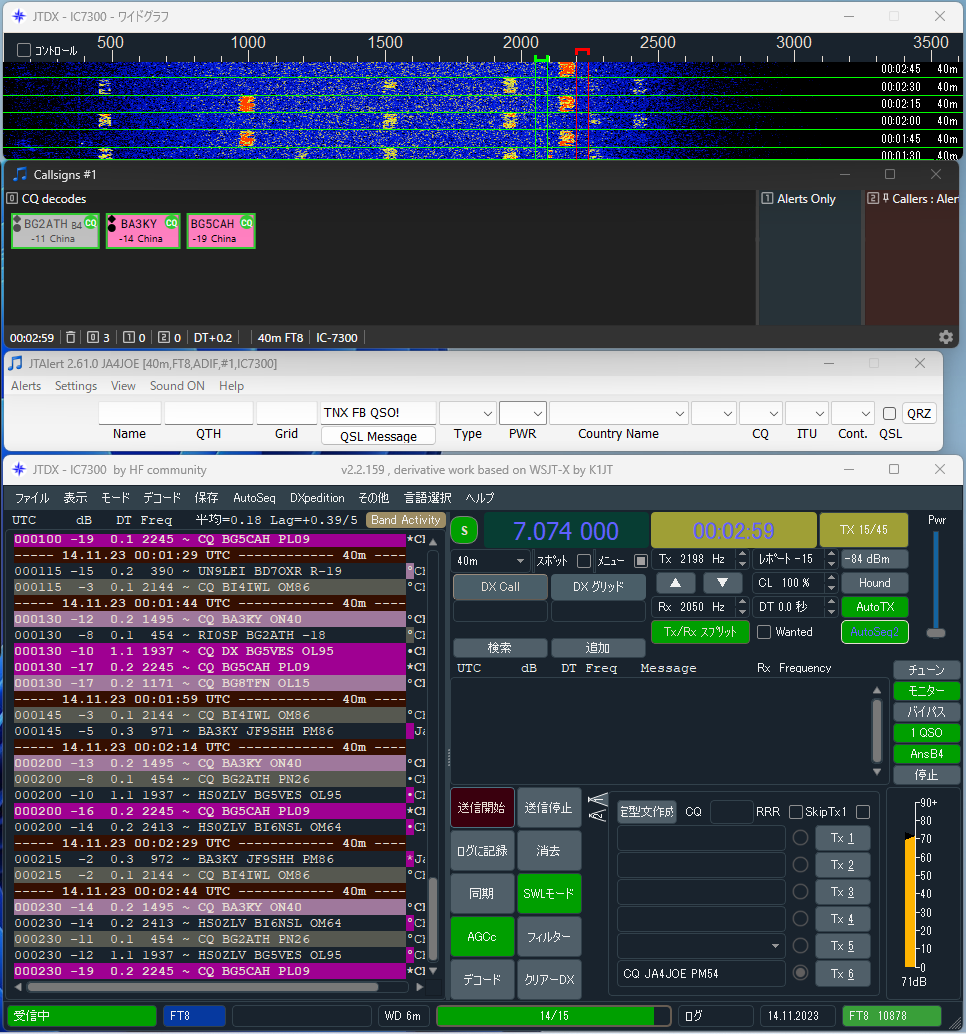The height and width of the screenshot is (1034, 966).
Task: Click the up arrow frequency button
Action: (x=675, y=583)
